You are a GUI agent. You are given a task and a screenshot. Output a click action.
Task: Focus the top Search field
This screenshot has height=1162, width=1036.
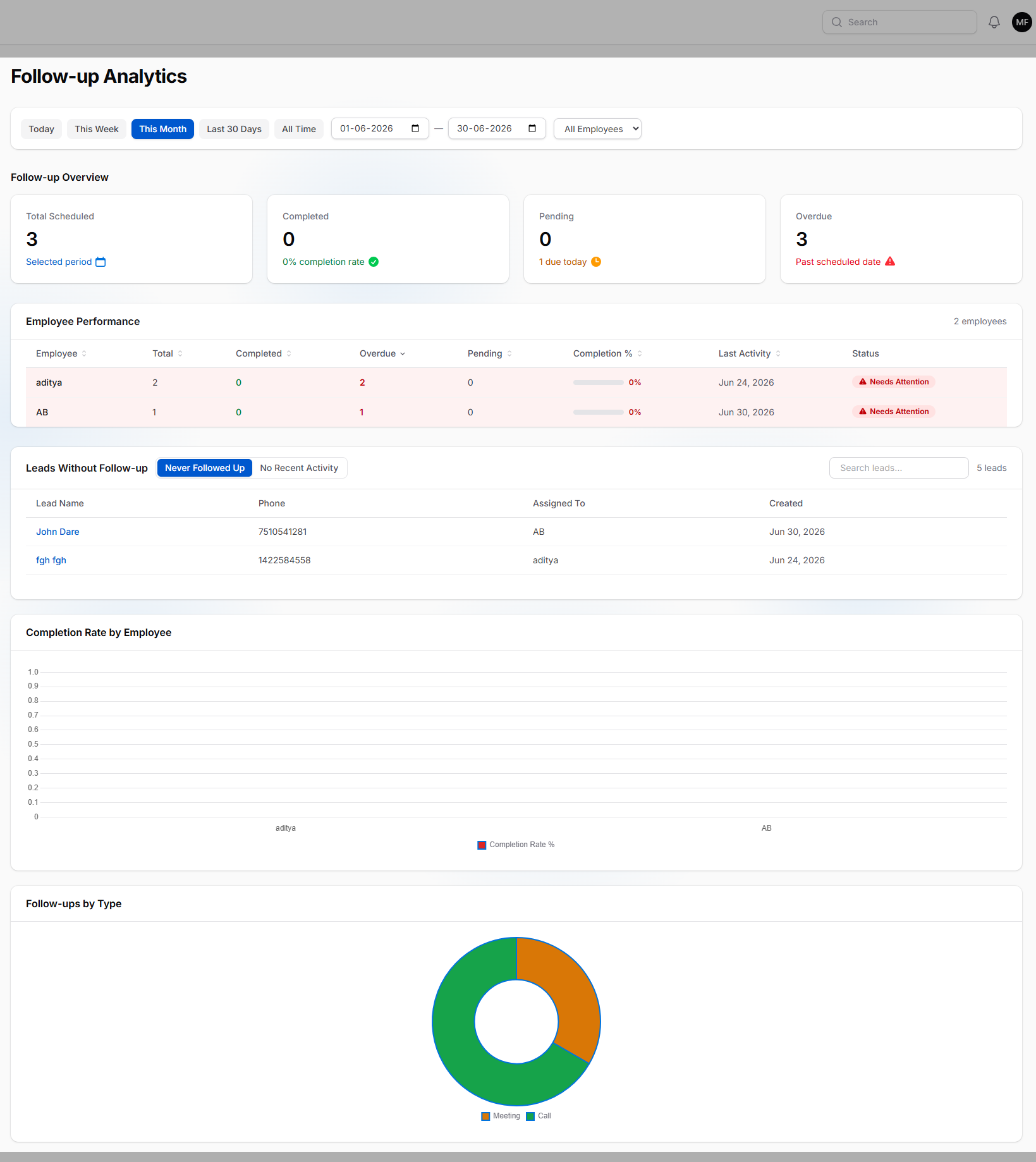899,22
